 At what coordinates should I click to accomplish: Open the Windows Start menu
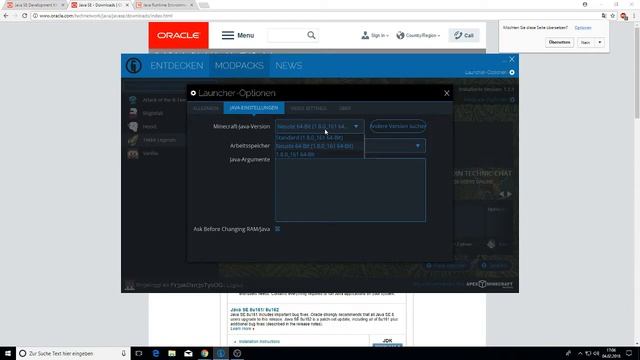[8, 353]
